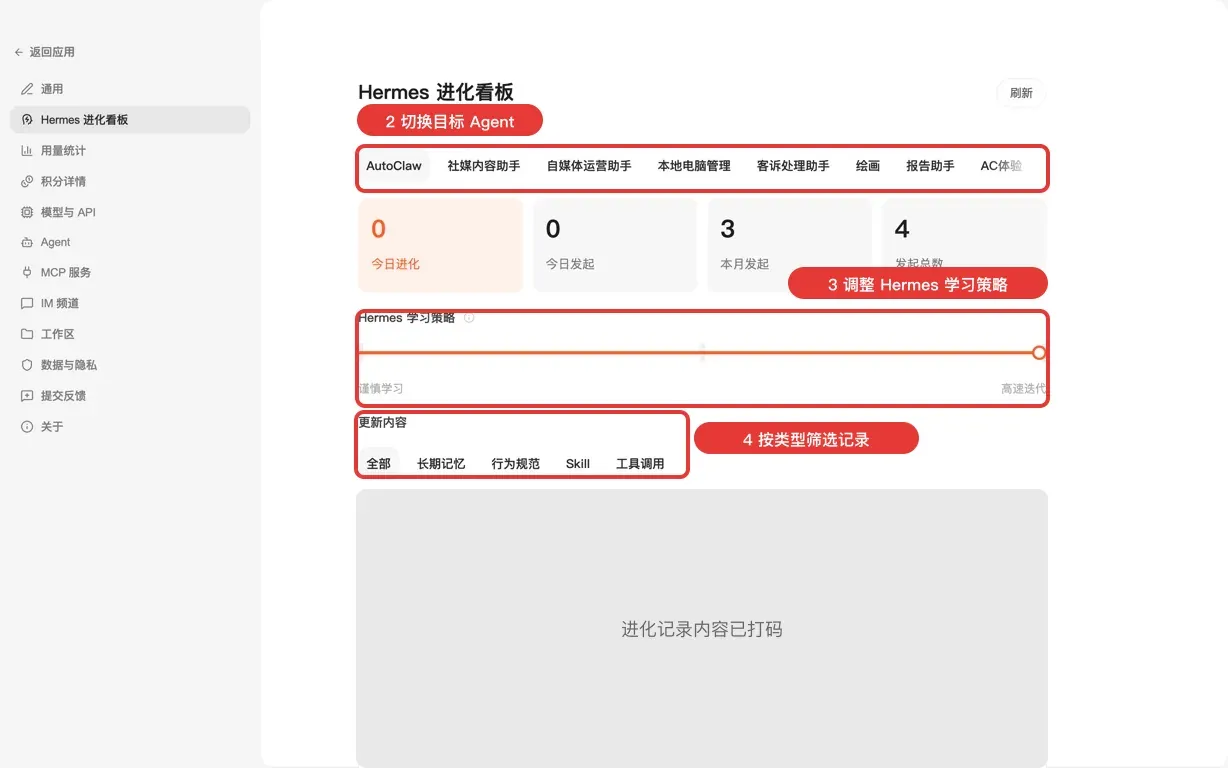Filter records by 行为规范
This screenshot has height=768, width=1228.
516,464
